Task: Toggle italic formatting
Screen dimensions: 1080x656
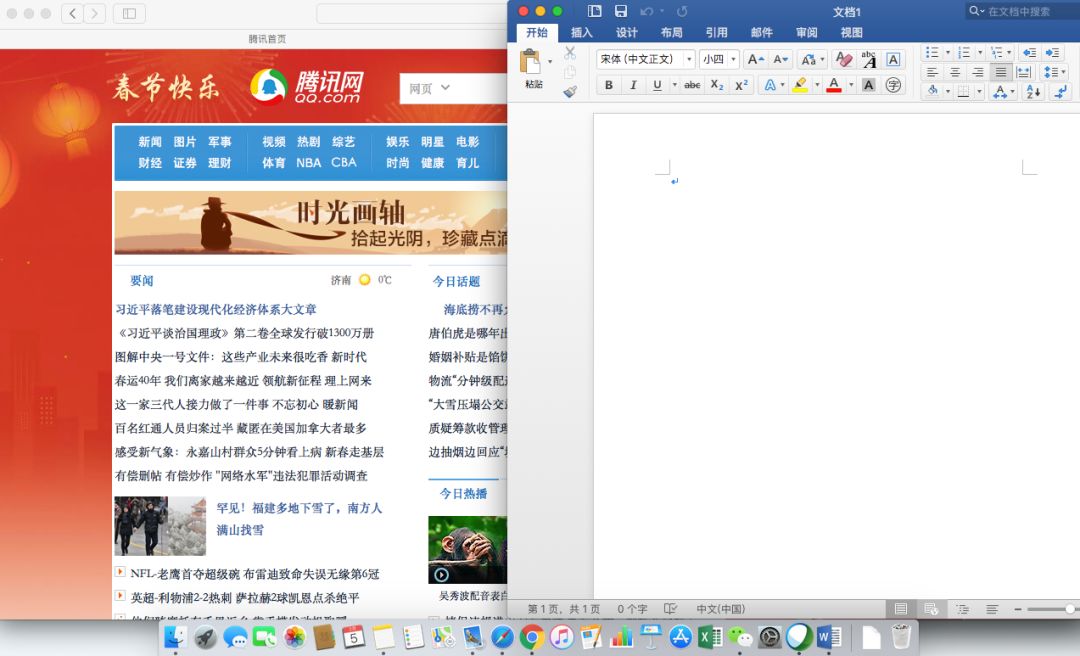Action: click(x=633, y=86)
